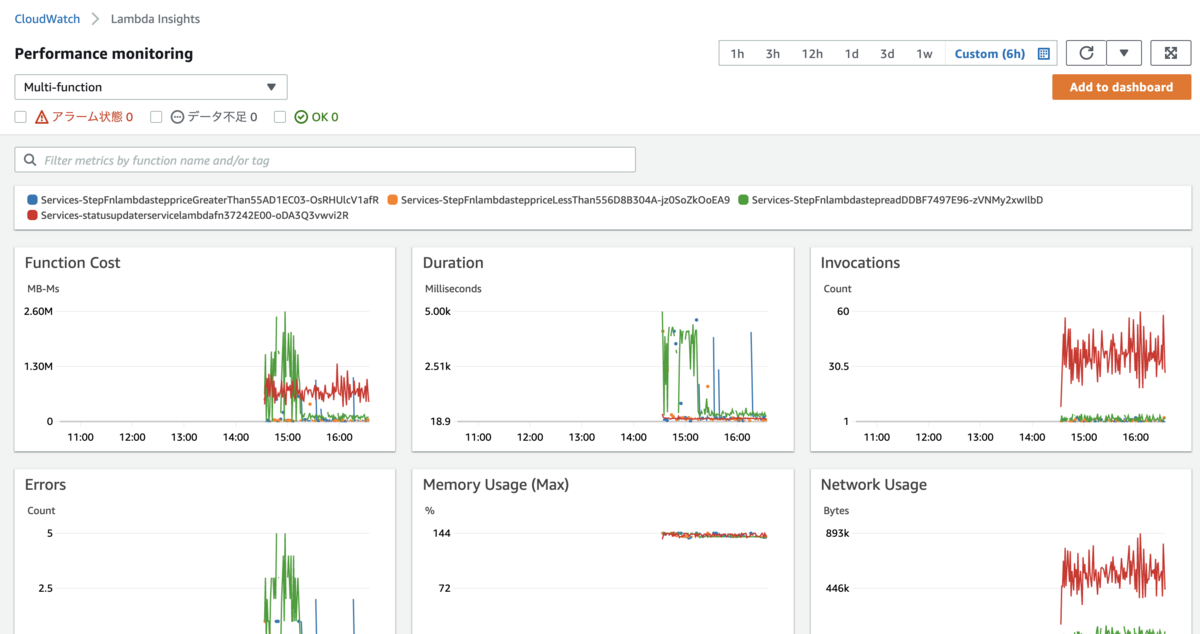Screen dimensions: 1200x634
Task: Enter fullscreen mode with the expand icon
Action: (x=1171, y=54)
